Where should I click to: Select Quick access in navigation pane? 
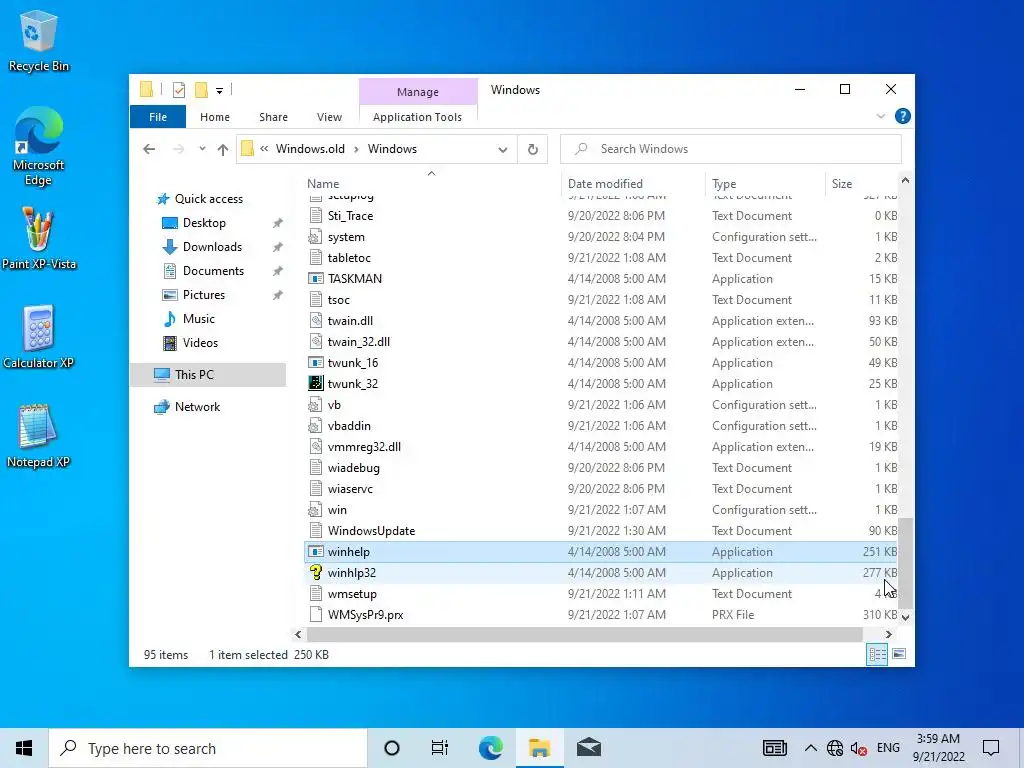pyautogui.click(x=208, y=199)
